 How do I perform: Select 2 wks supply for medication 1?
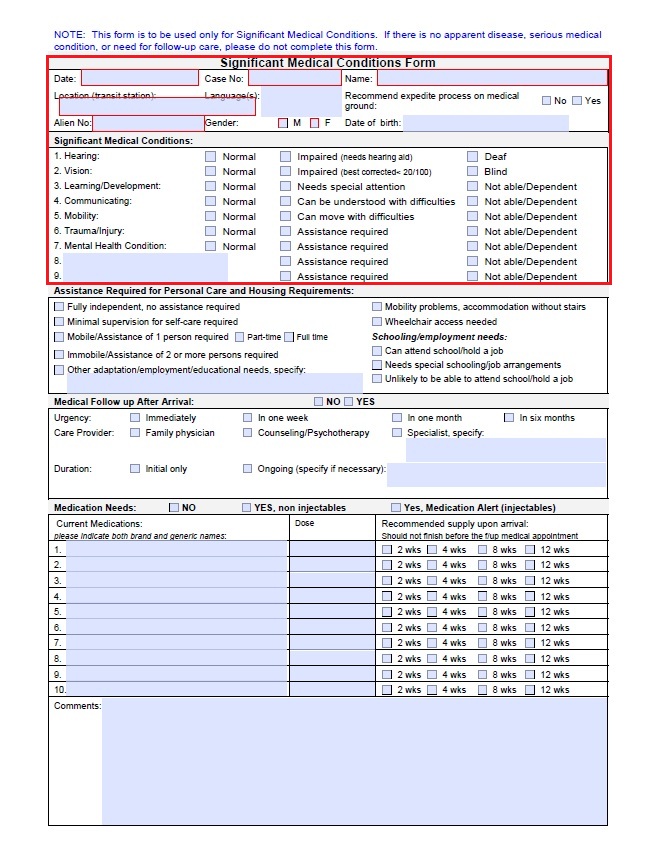[387, 550]
